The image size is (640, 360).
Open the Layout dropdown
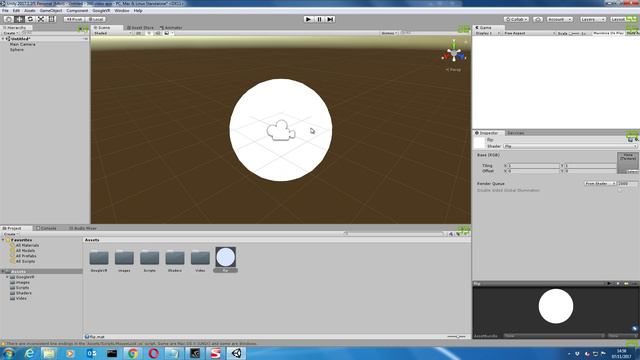coord(624,19)
